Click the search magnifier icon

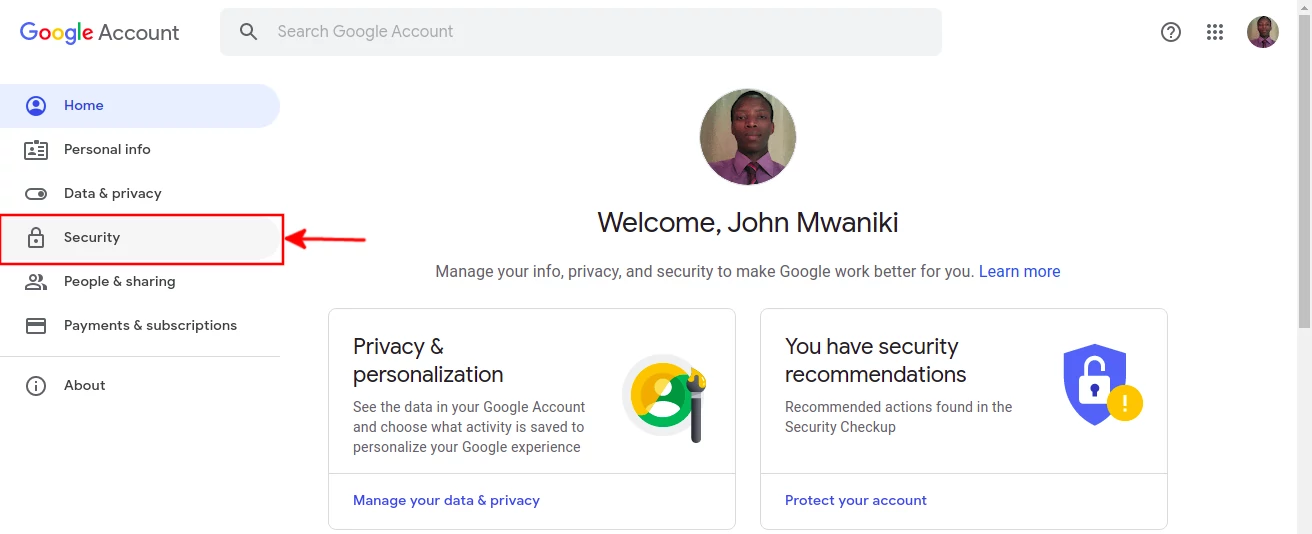[x=249, y=32]
